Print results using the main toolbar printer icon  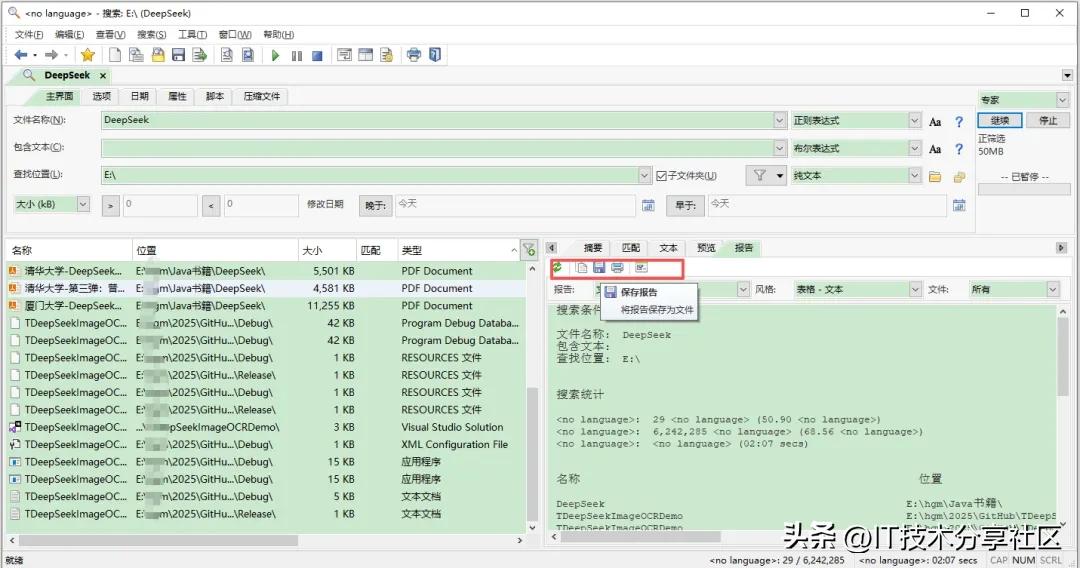pyautogui.click(x=414, y=55)
